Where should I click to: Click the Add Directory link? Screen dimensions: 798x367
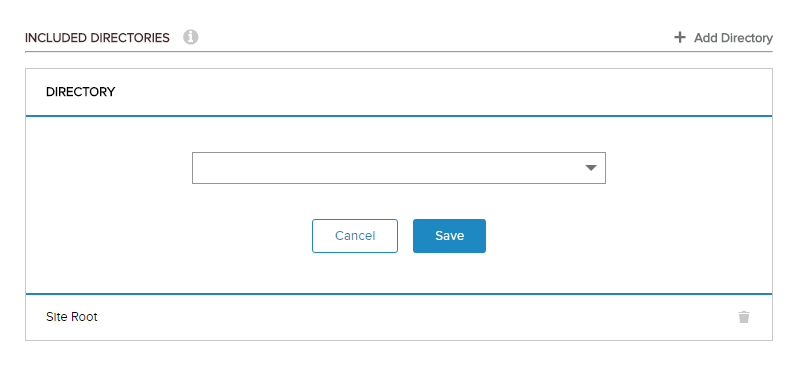tap(723, 38)
